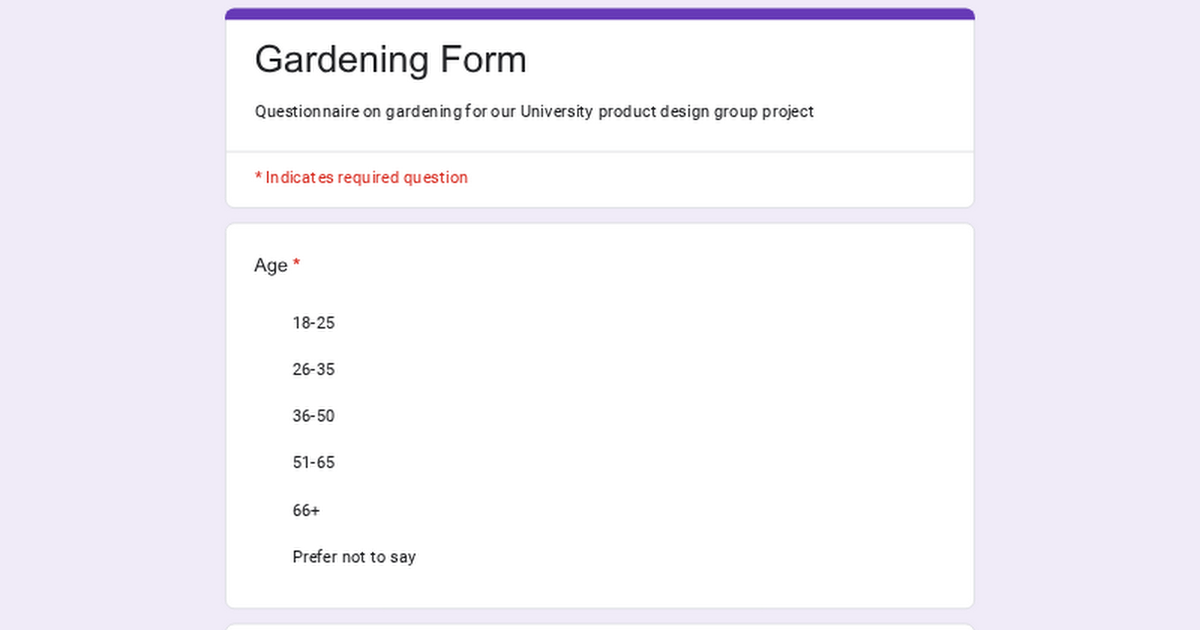Pick the 36-50 age option
1200x630 pixels.
click(x=313, y=416)
